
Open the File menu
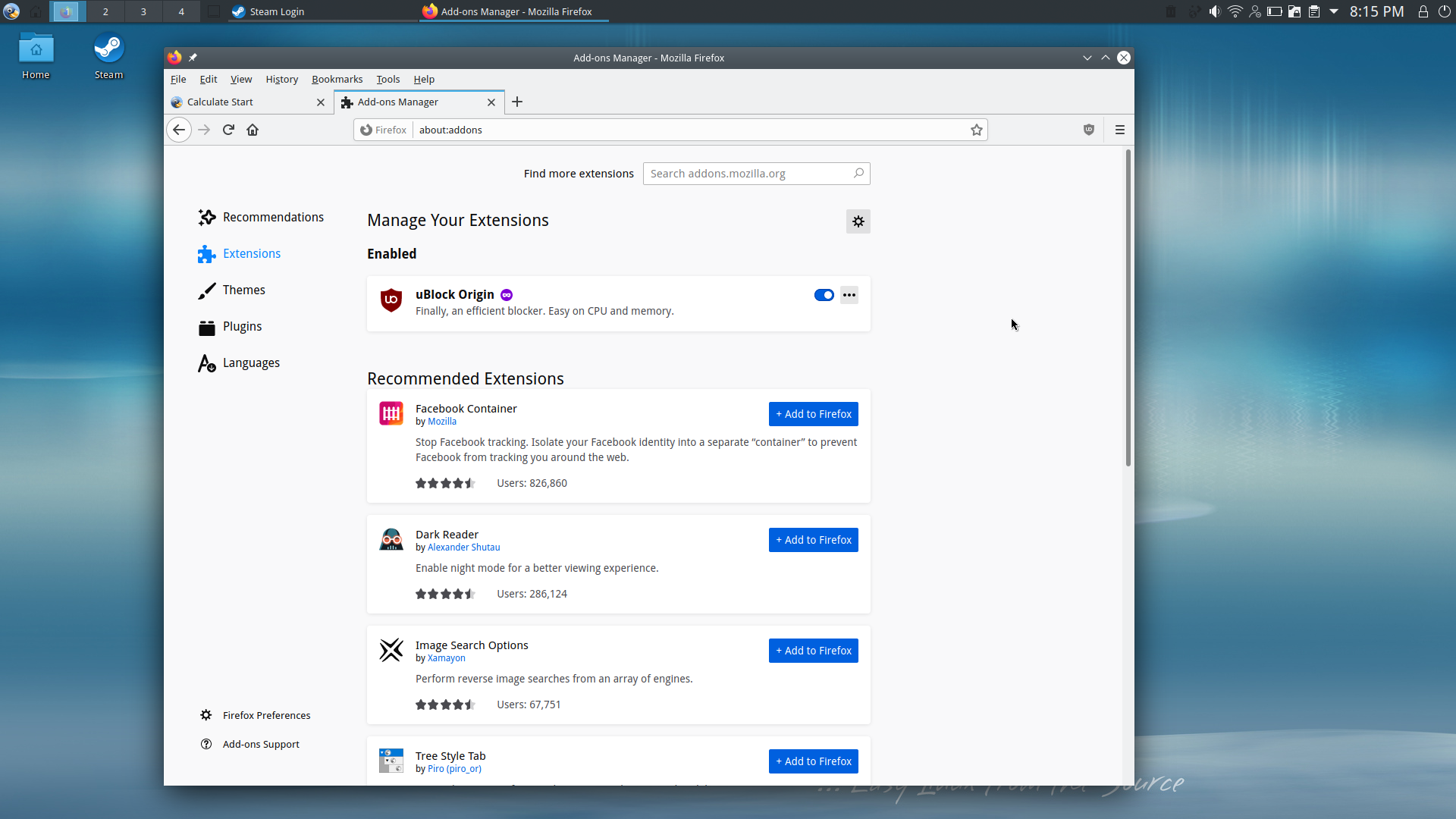coord(178,79)
